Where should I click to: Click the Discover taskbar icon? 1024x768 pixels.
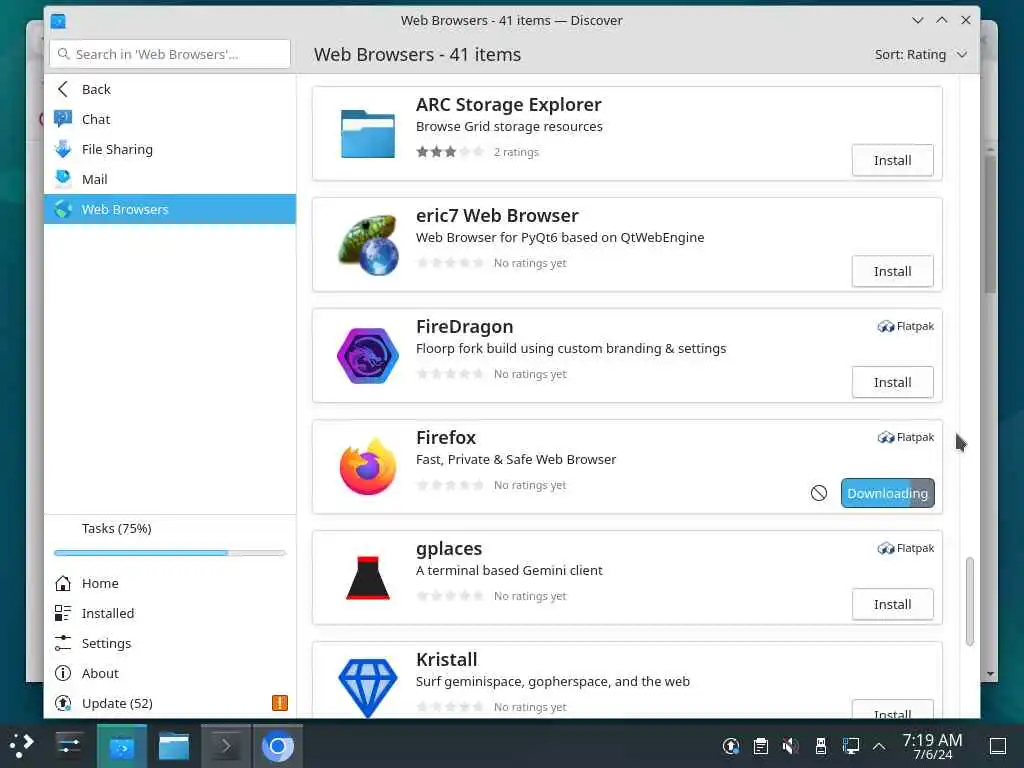click(121, 746)
